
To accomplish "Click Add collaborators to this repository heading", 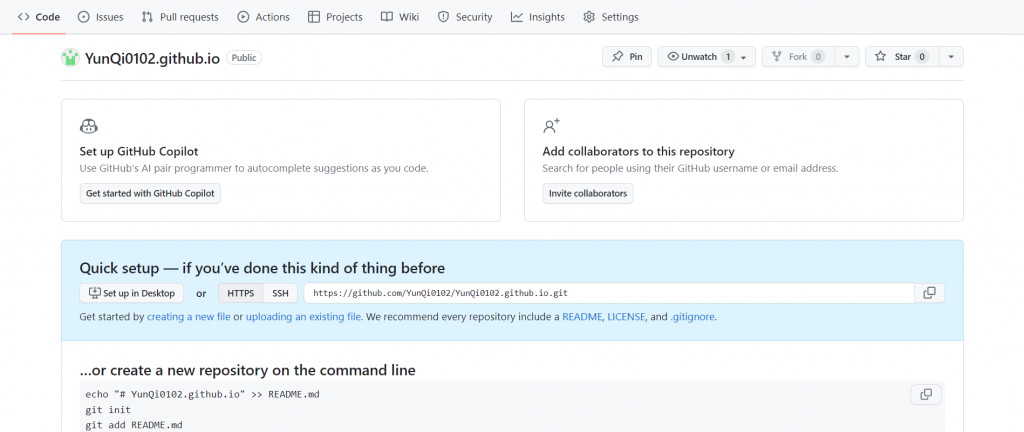I will [639, 151].
